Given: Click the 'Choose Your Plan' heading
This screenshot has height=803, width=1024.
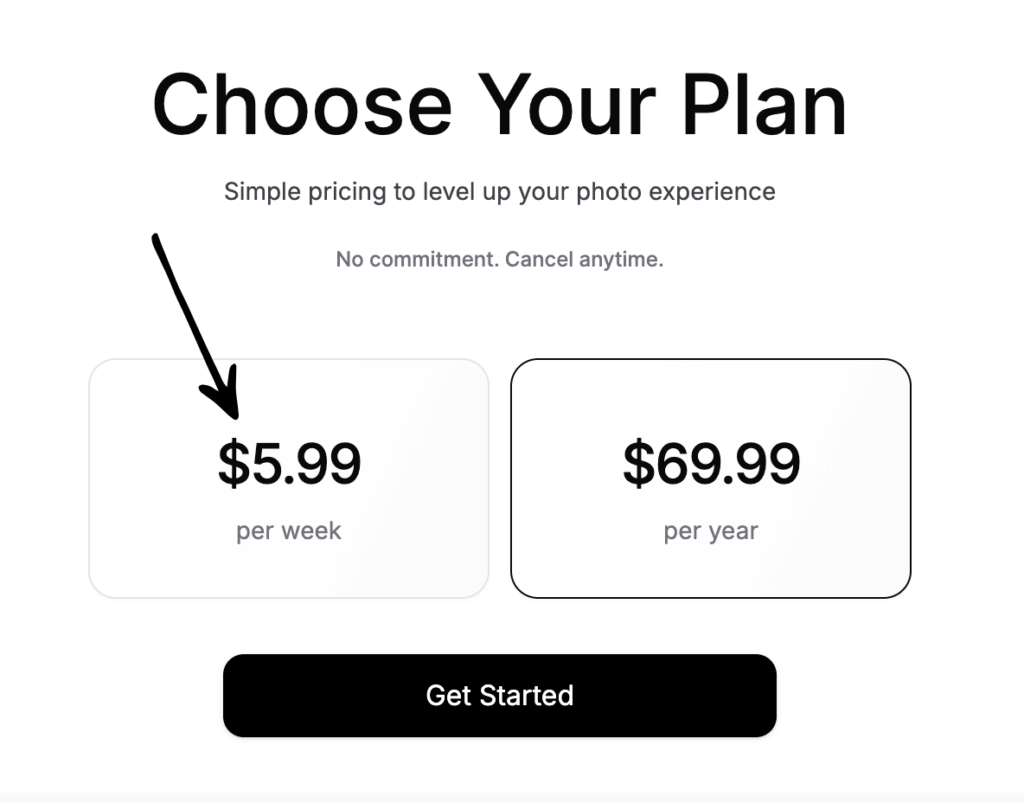Looking at the screenshot, I should (499, 102).
